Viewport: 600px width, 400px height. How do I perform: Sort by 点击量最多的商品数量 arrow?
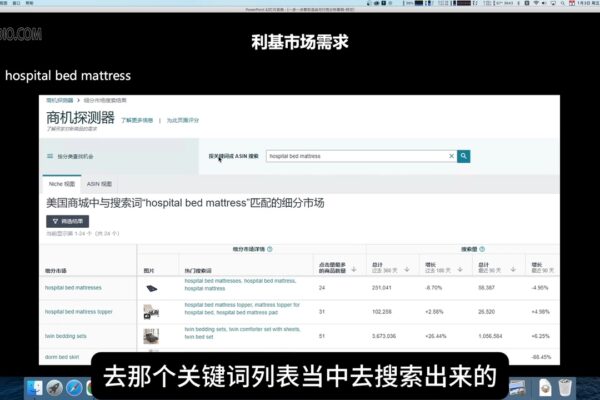pos(354,269)
